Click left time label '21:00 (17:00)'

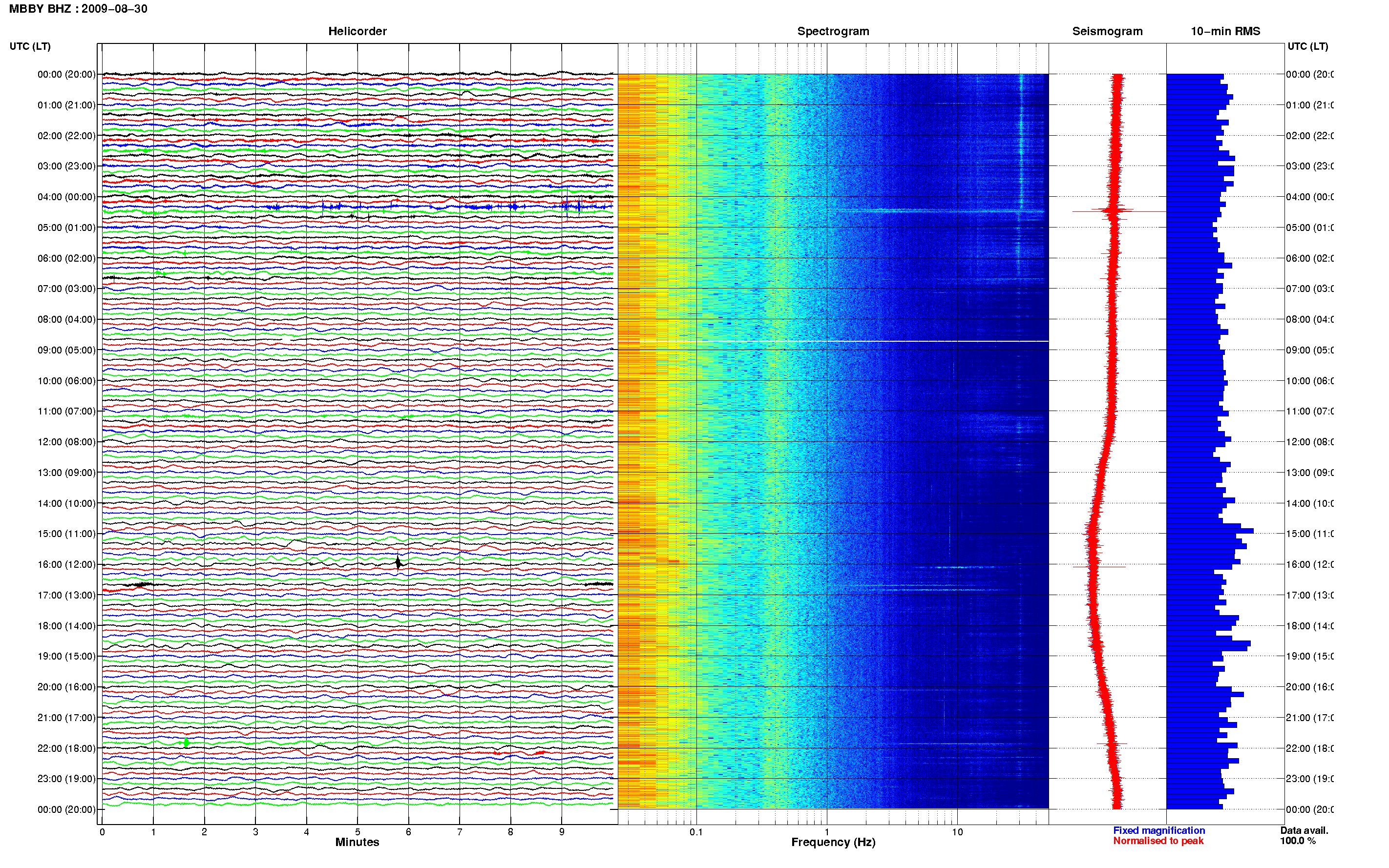click(66, 718)
